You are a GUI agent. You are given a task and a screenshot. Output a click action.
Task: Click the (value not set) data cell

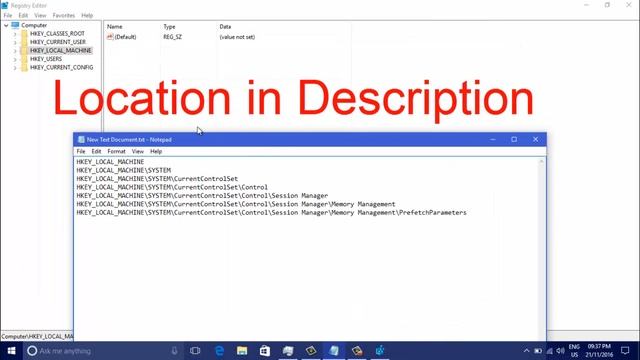pyautogui.click(x=237, y=37)
